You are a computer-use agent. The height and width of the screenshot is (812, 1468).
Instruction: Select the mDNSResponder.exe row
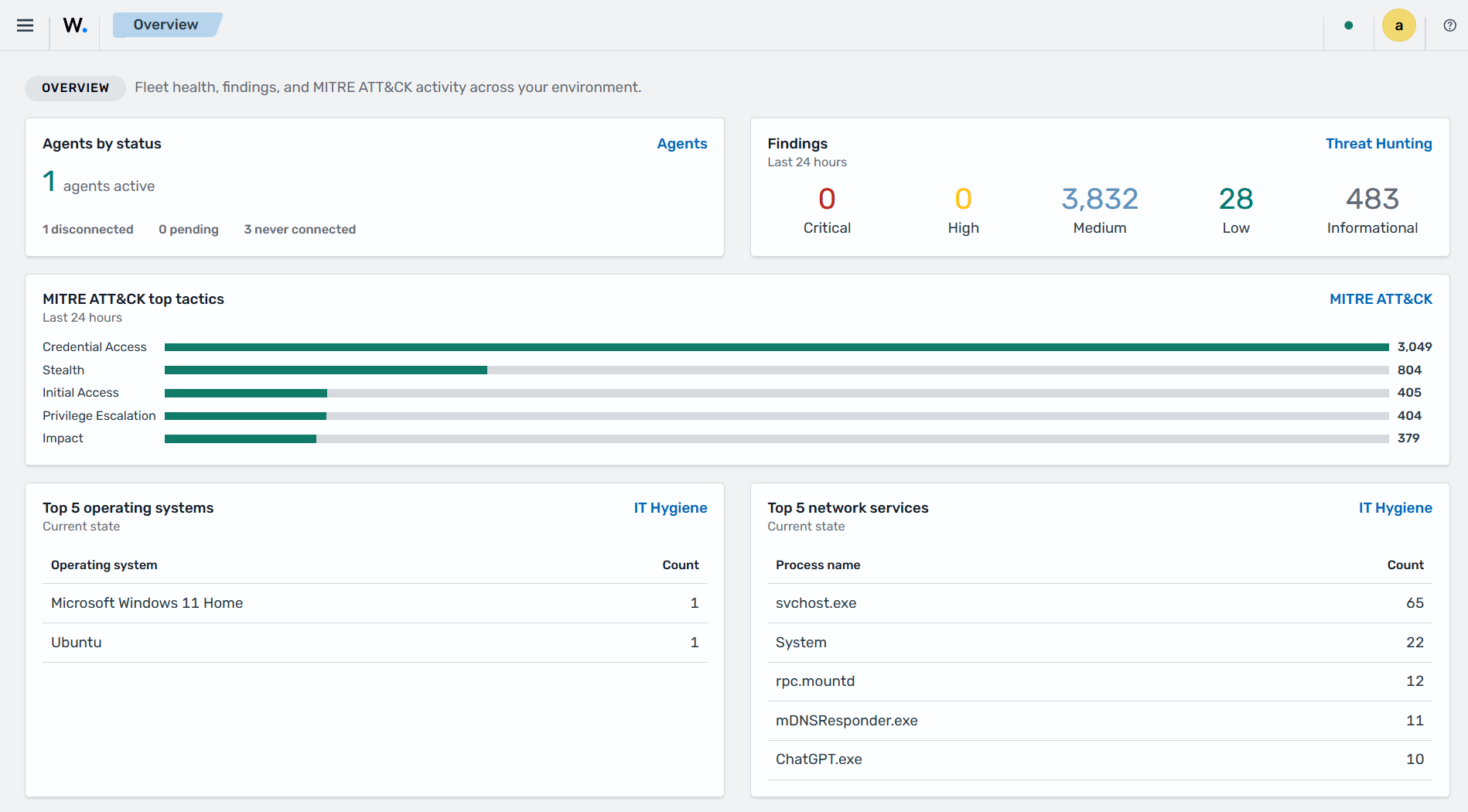click(1100, 721)
